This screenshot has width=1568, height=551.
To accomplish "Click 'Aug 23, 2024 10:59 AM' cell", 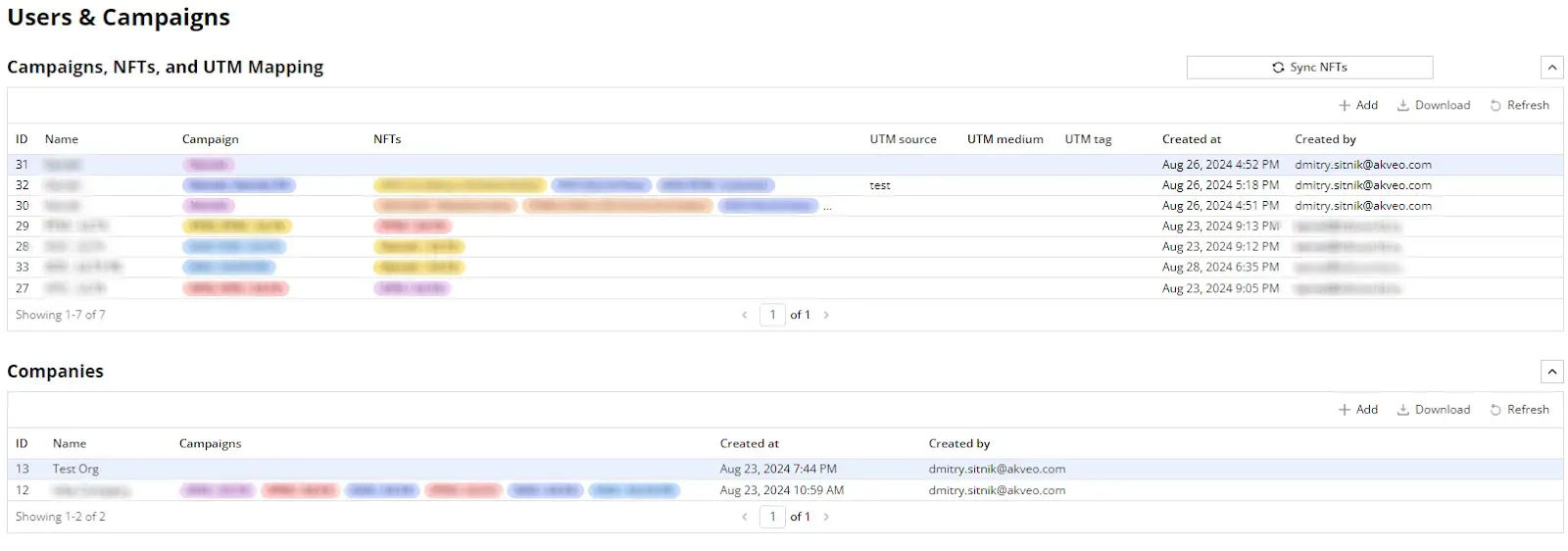I will pyautogui.click(x=782, y=490).
